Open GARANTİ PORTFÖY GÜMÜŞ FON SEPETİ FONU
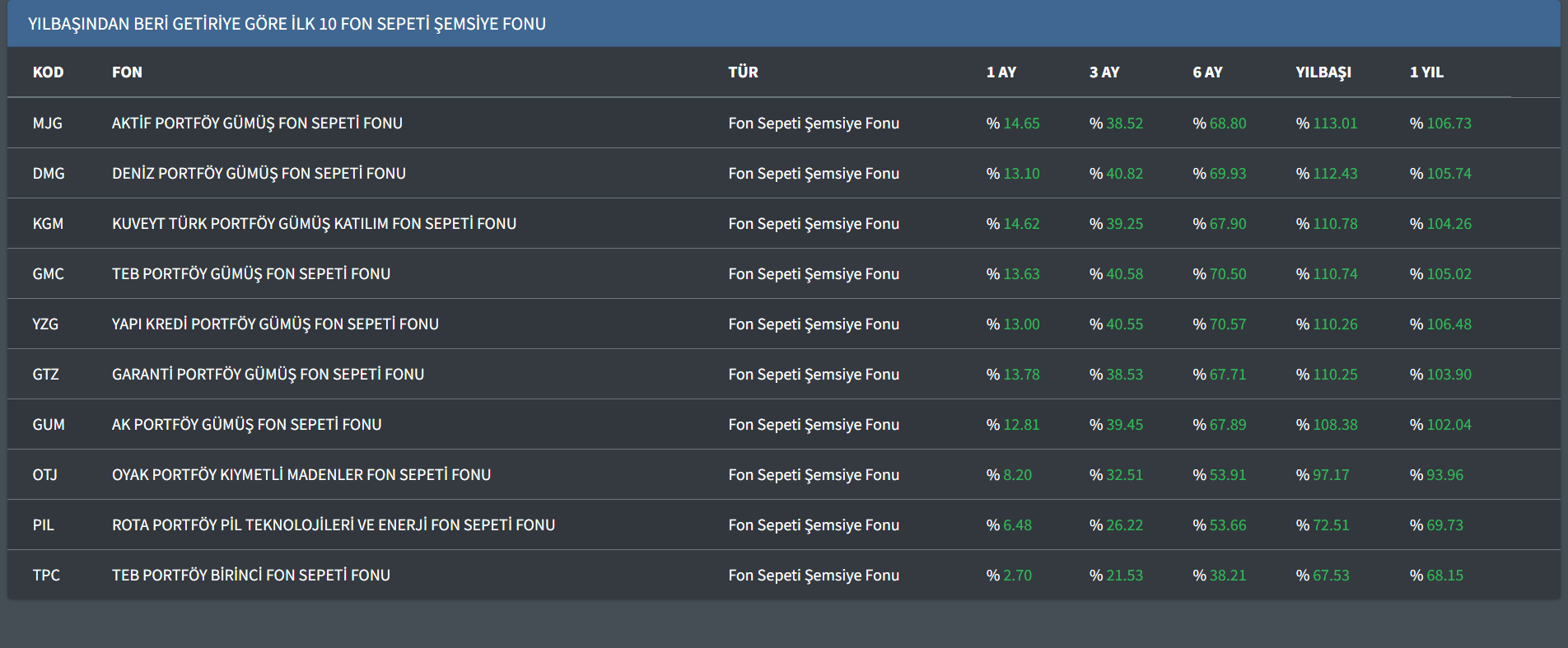 pos(268,375)
